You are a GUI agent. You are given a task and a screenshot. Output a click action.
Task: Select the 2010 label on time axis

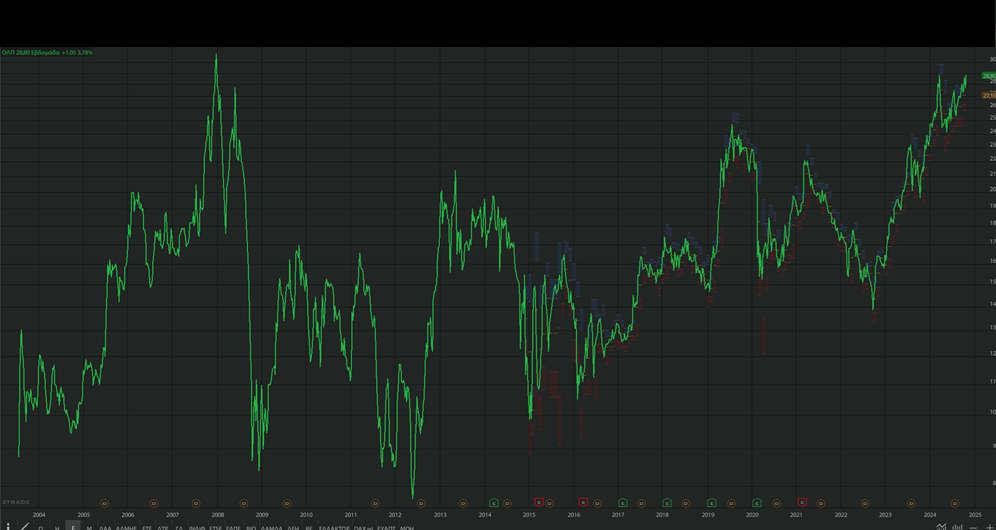coord(306,515)
